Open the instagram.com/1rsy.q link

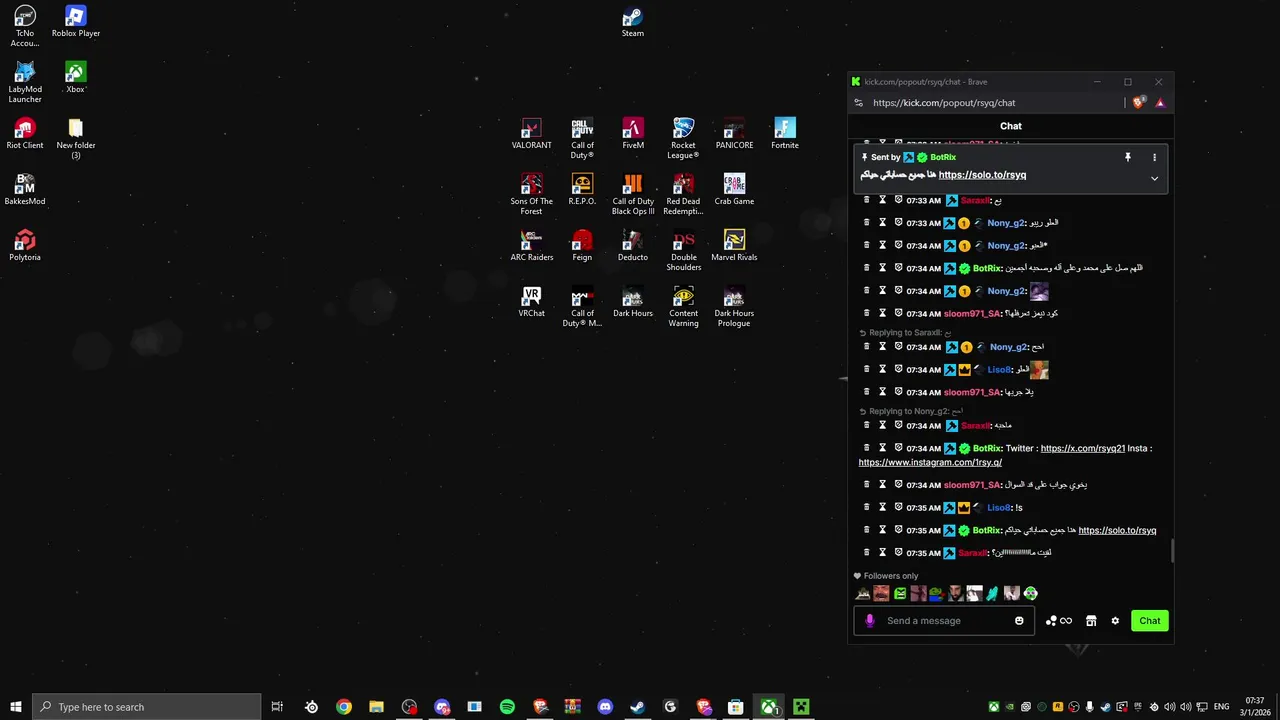(x=930, y=462)
